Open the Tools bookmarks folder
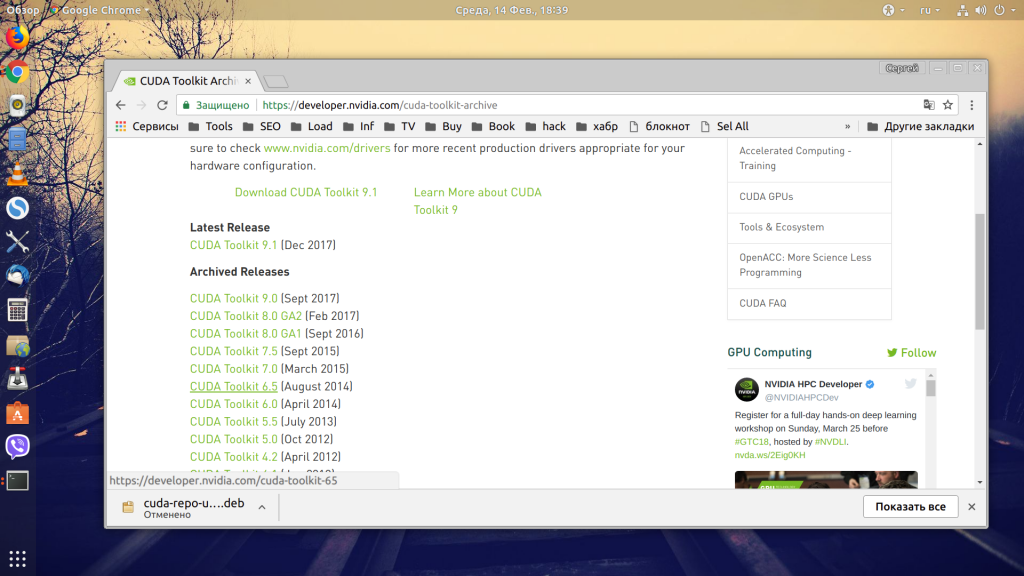Image resolution: width=1024 pixels, height=576 pixels. (210, 127)
